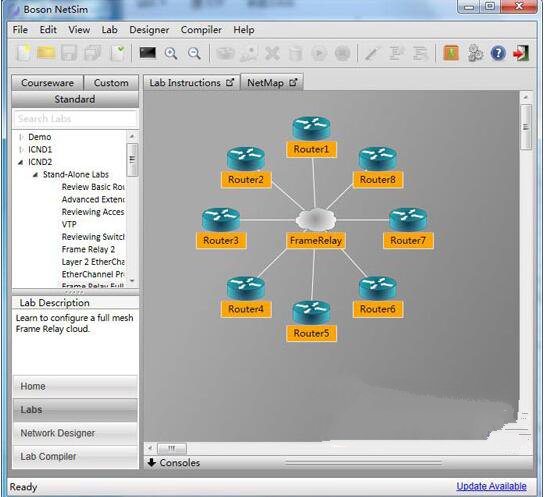Click the Search Labs input field
This screenshot has height=497, width=547.
pyautogui.click(x=75, y=119)
